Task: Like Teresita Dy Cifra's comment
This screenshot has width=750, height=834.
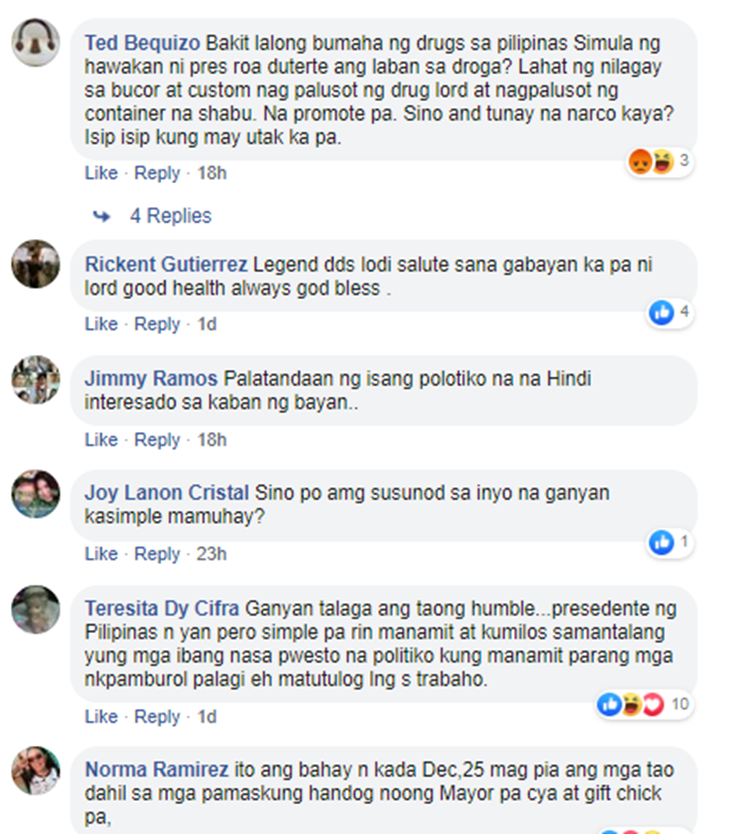Action: (101, 716)
